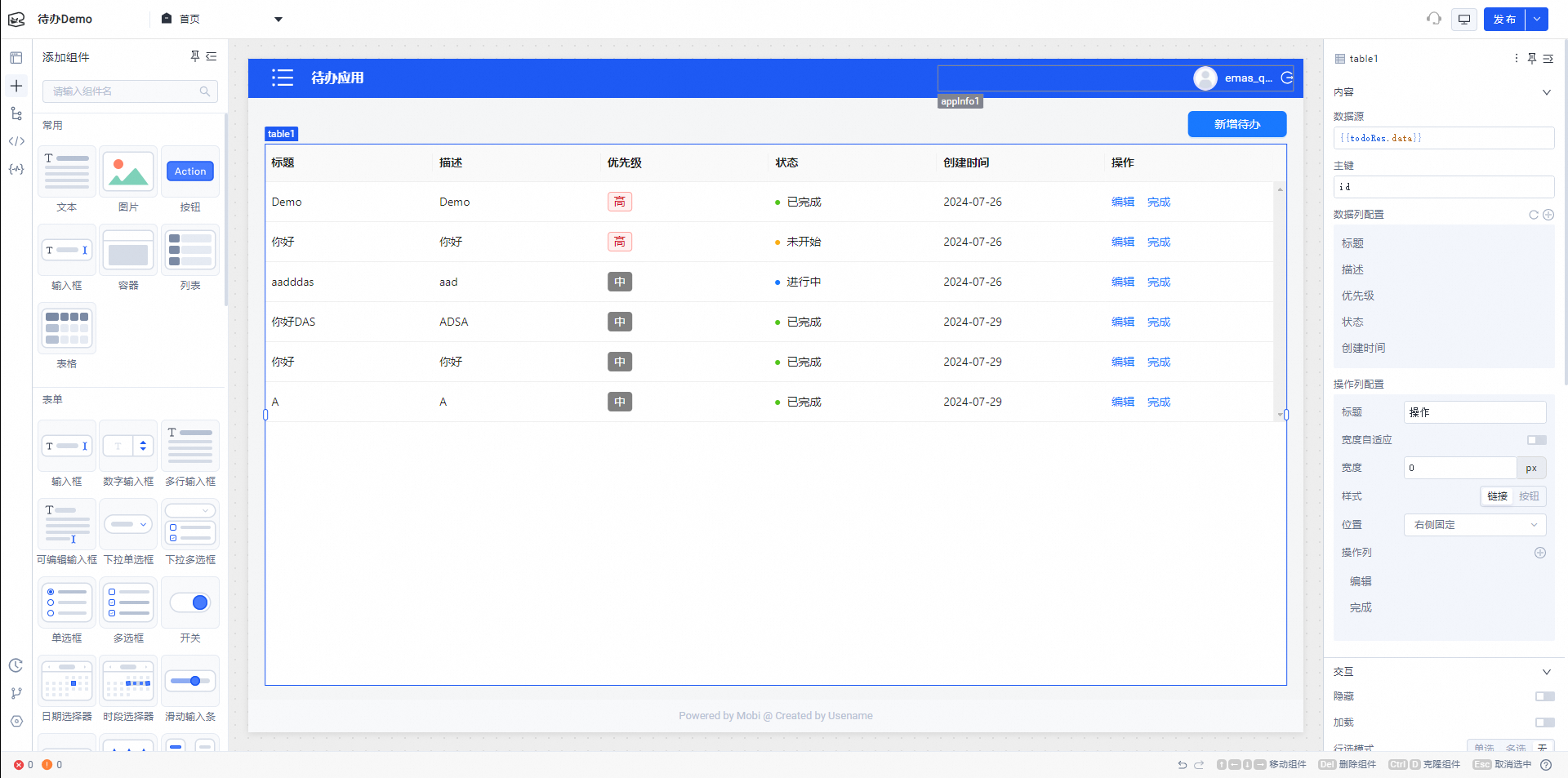Click the 新增待办 button
Viewport: 1568px width, 778px height.
tap(1237, 124)
